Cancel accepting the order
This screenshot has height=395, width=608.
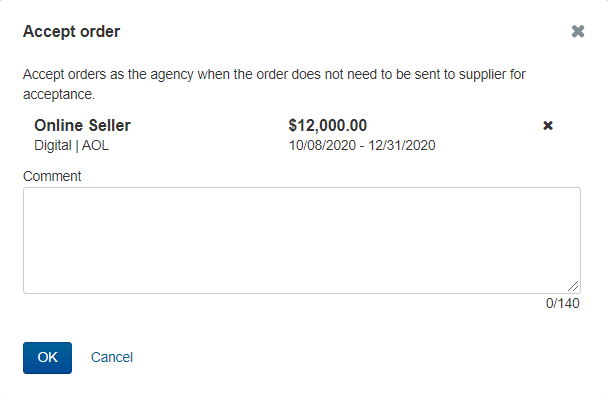[x=112, y=357]
